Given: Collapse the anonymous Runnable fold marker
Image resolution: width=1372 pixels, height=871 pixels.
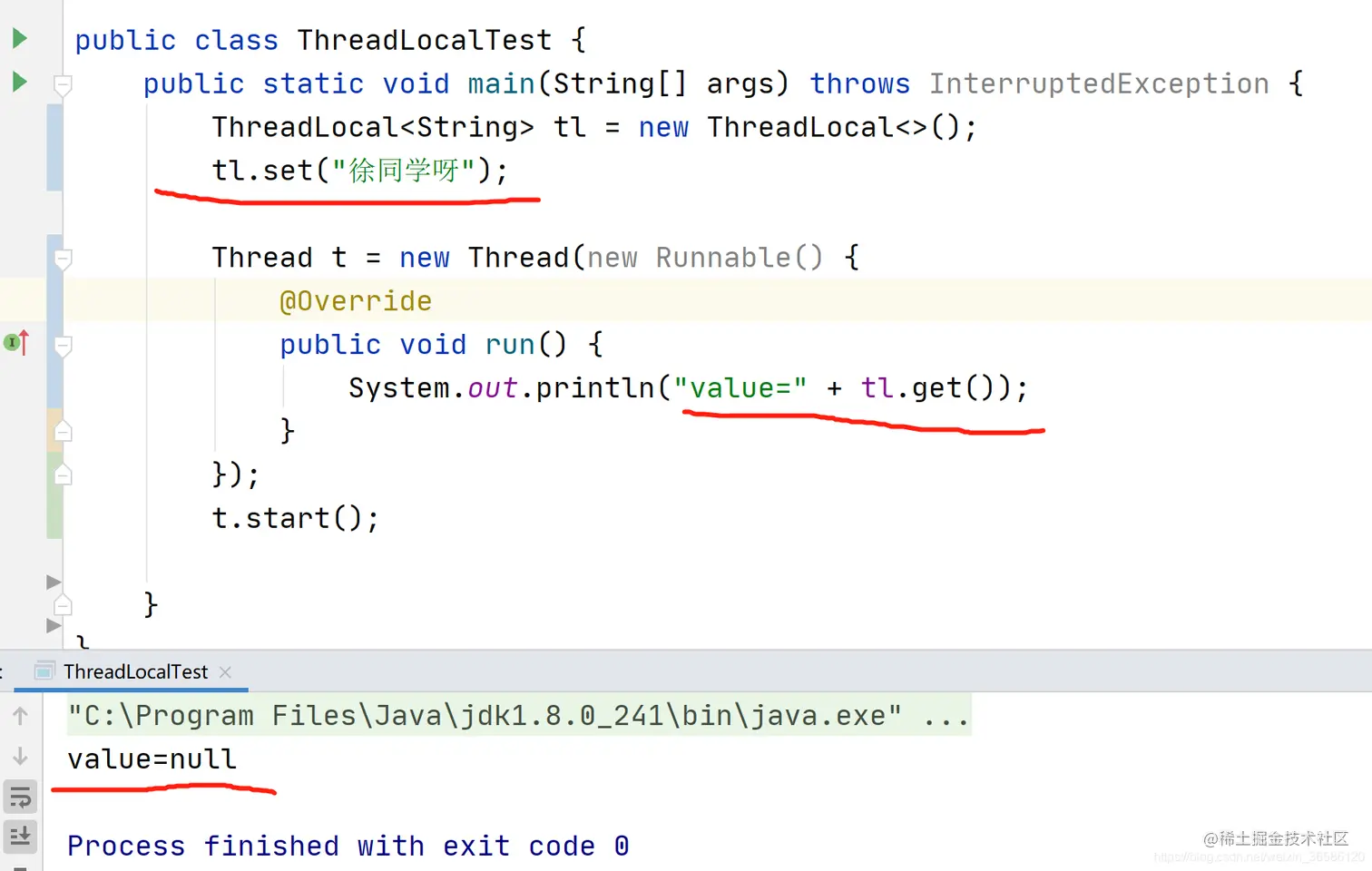Looking at the screenshot, I should (x=63, y=259).
